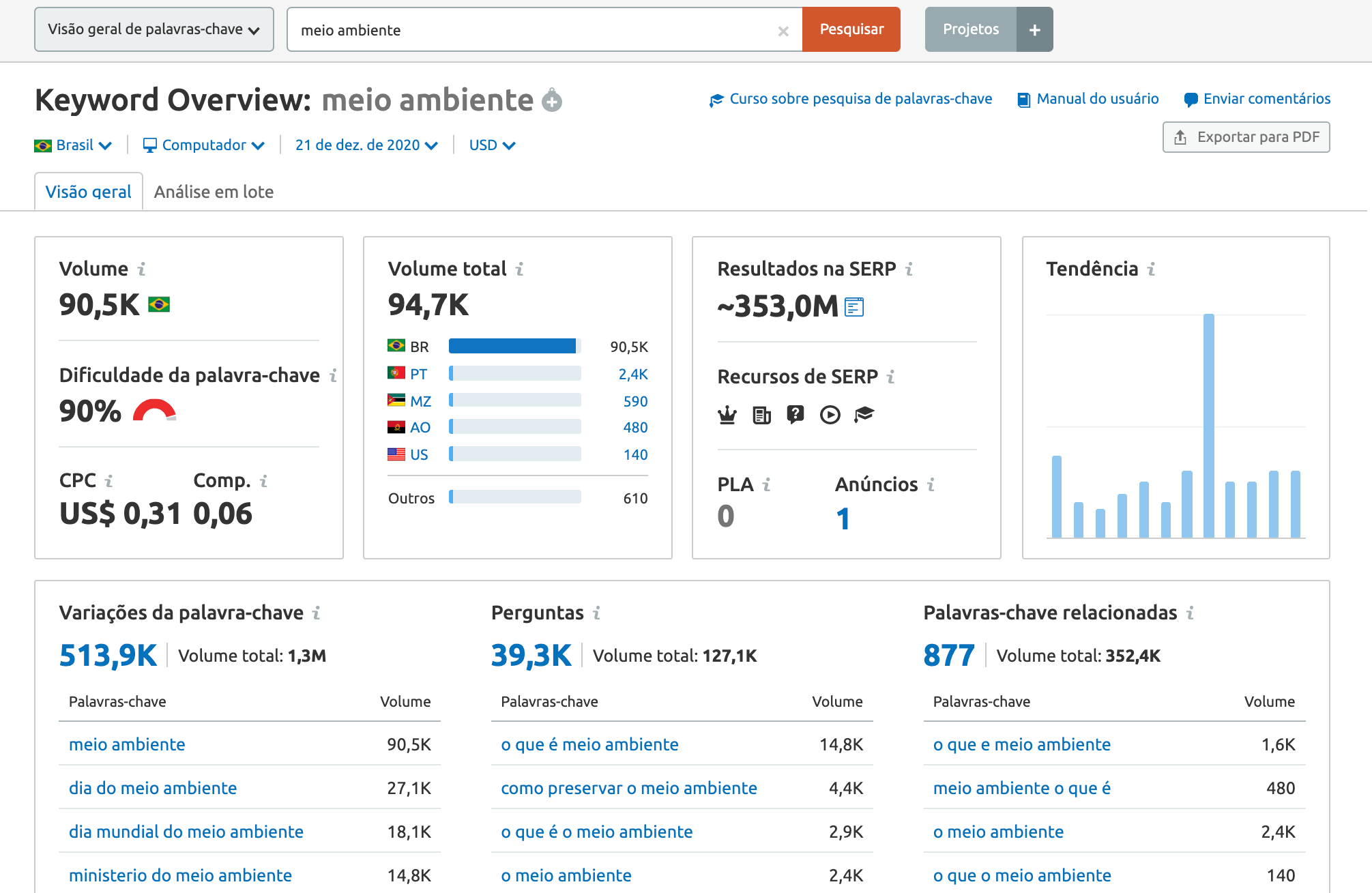The height and width of the screenshot is (893, 1372).
Task: Click the video play SERP feature icon
Action: pos(830,414)
